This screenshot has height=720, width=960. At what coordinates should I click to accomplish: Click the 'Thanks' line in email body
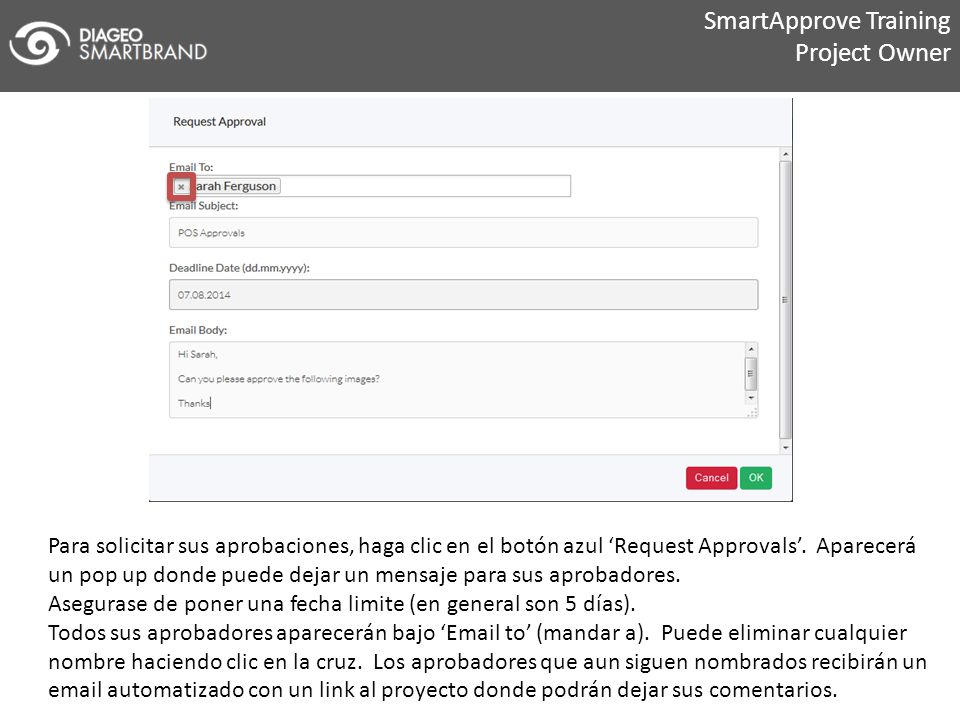(x=194, y=403)
